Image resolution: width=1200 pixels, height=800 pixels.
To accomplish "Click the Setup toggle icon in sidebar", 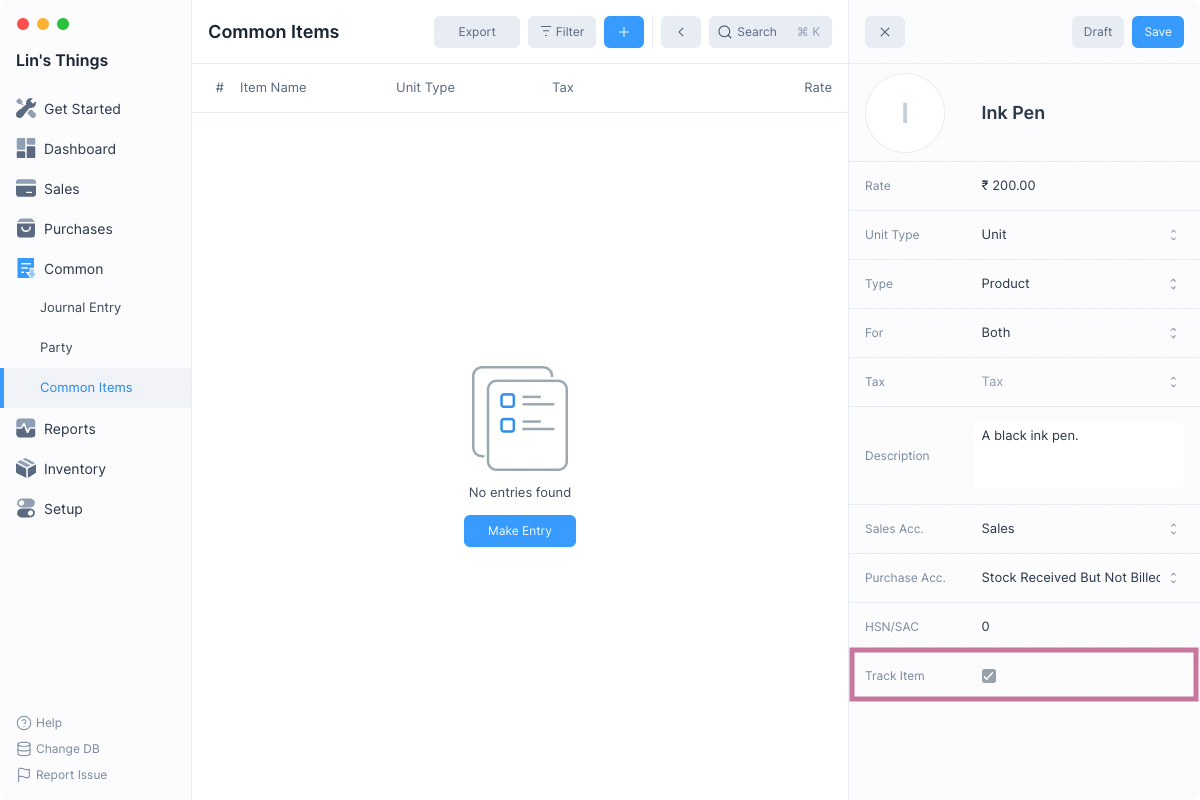I will [x=26, y=509].
